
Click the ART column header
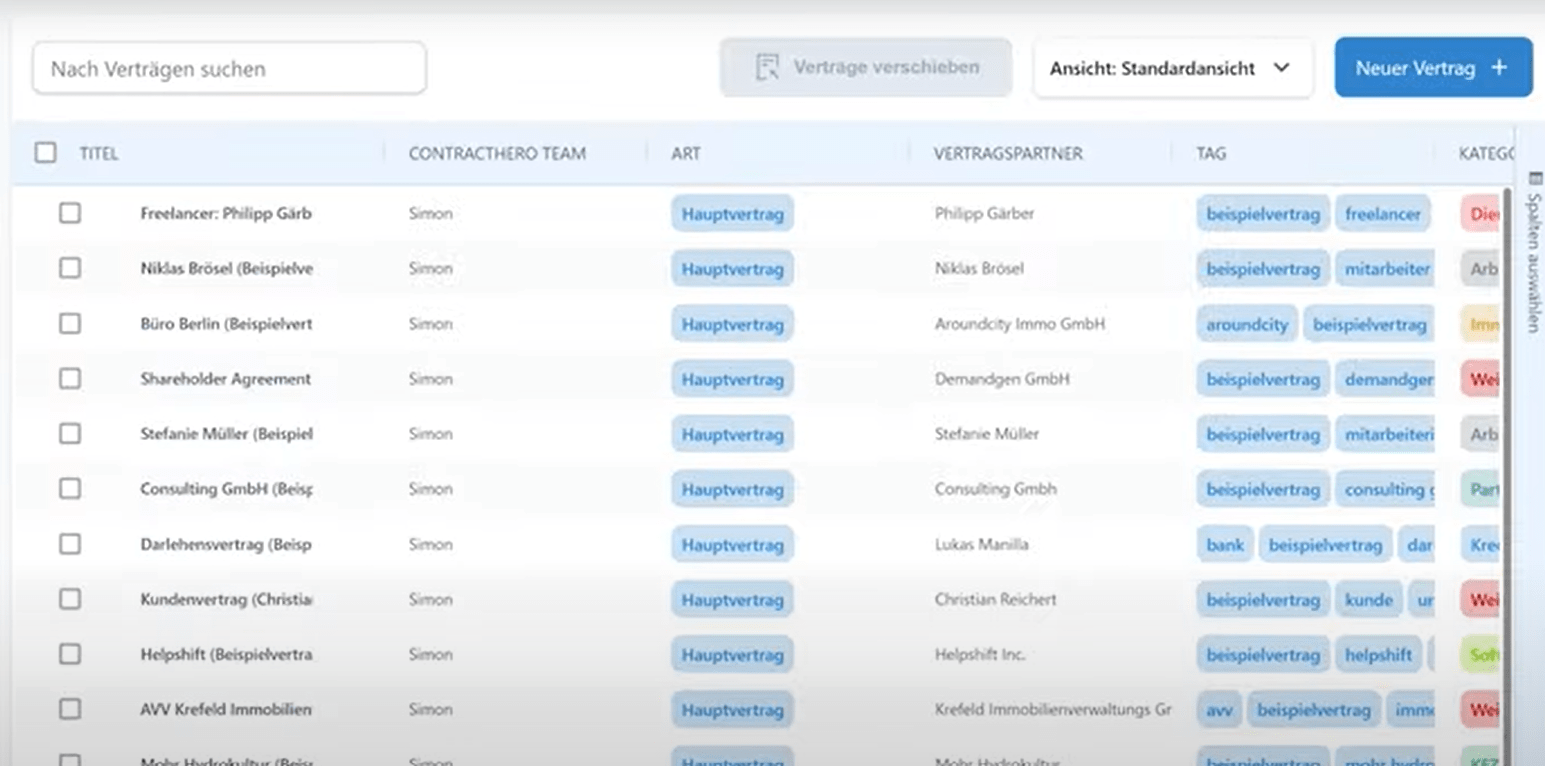click(686, 153)
